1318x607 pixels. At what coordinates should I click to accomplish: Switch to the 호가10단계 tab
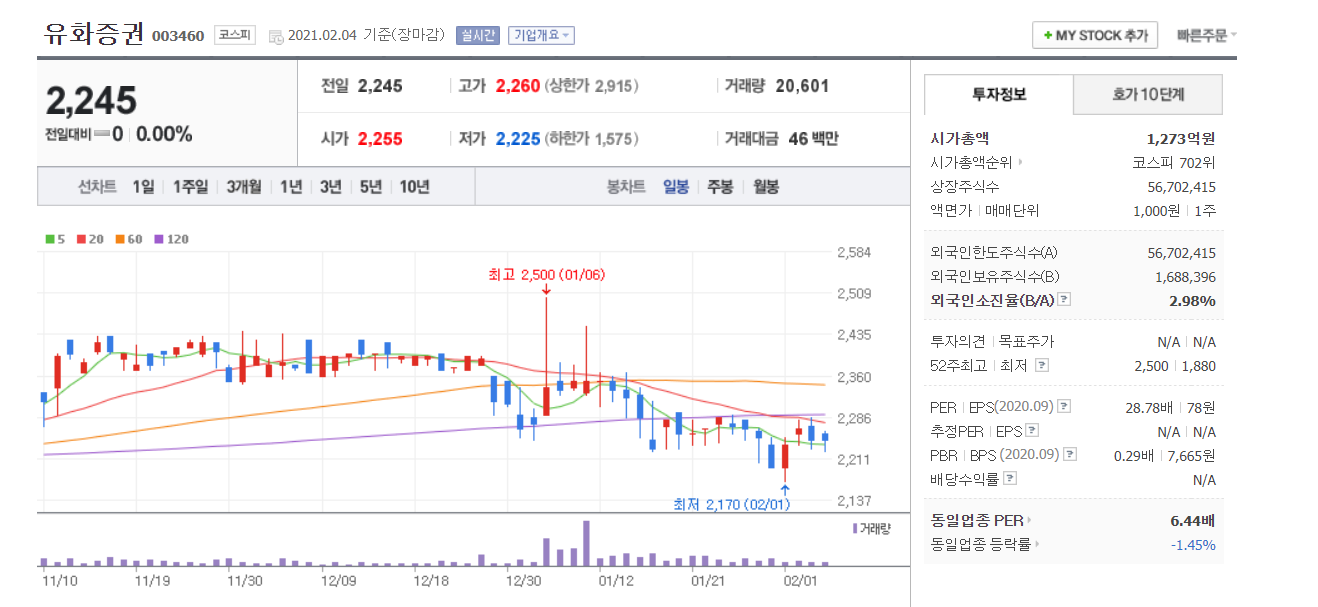click(x=1148, y=95)
